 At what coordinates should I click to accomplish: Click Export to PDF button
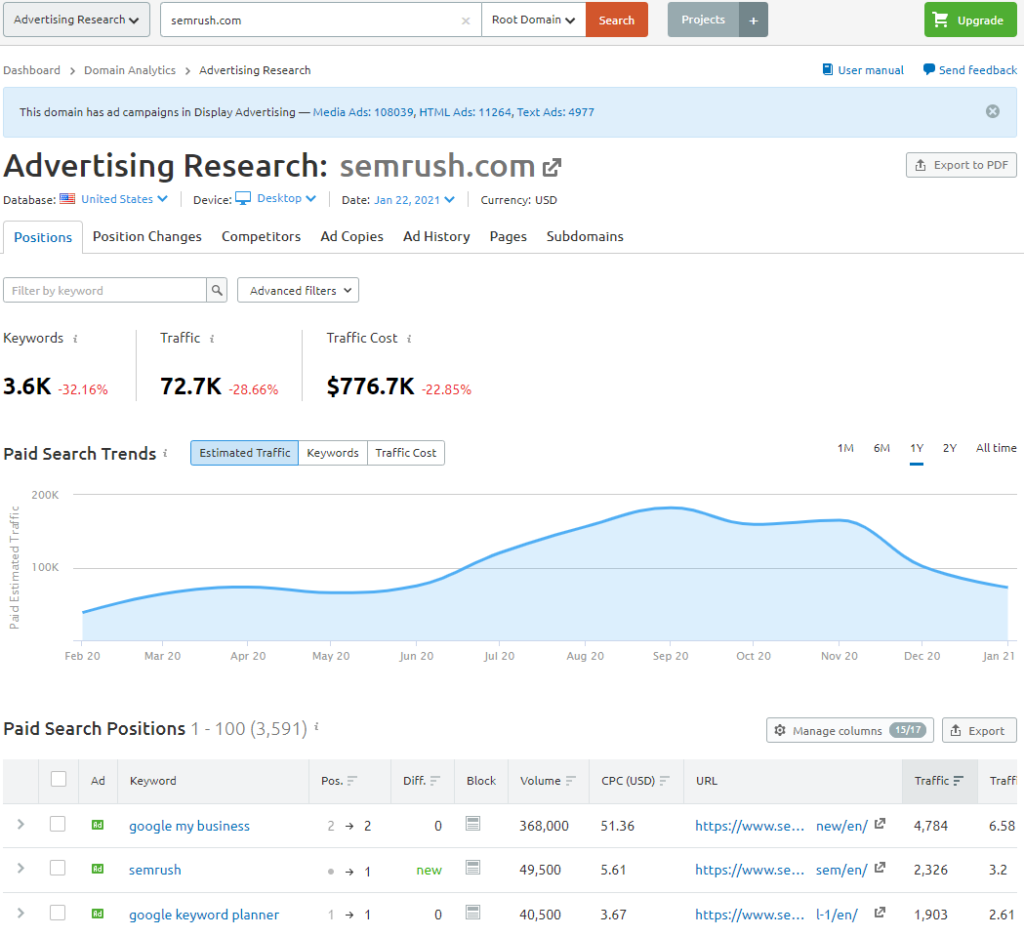961,165
